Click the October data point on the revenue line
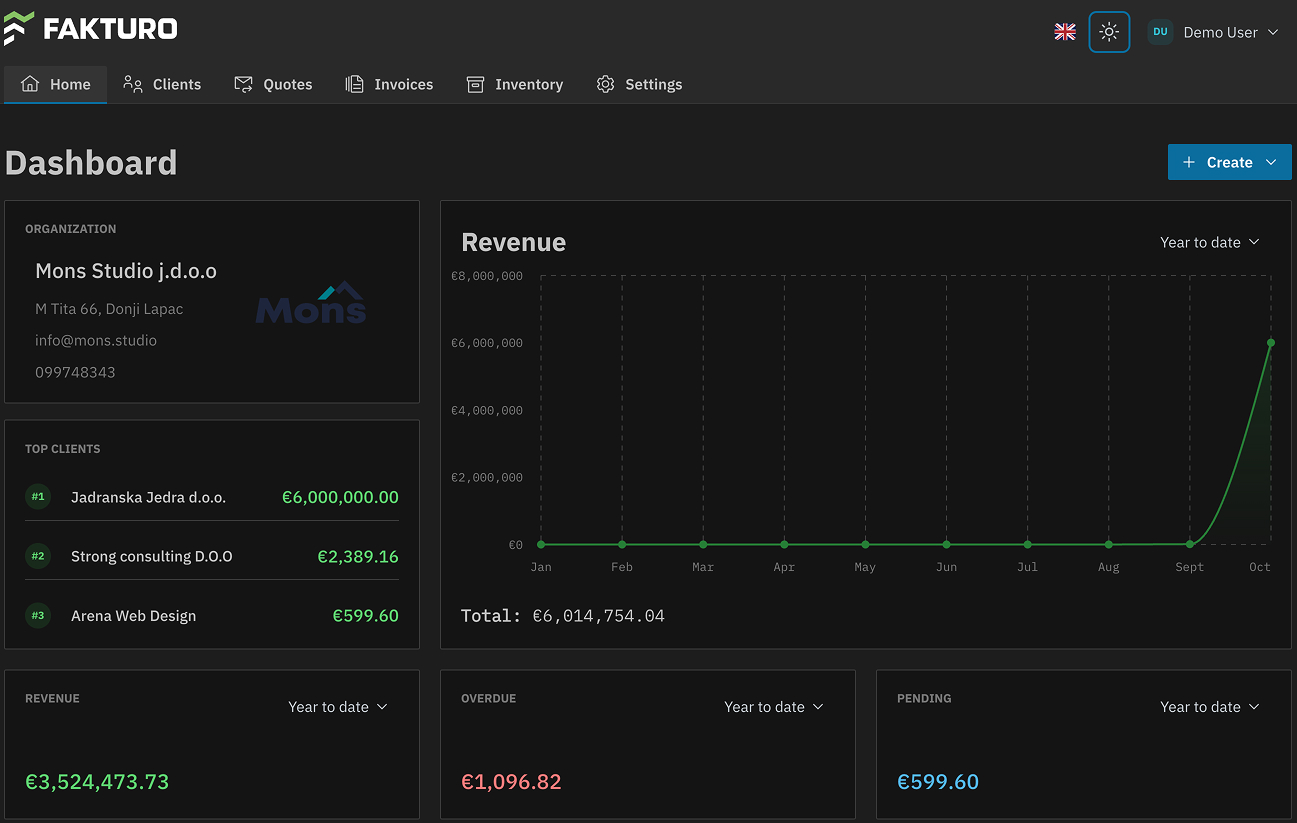The width and height of the screenshot is (1297, 823). point(1270,342)
